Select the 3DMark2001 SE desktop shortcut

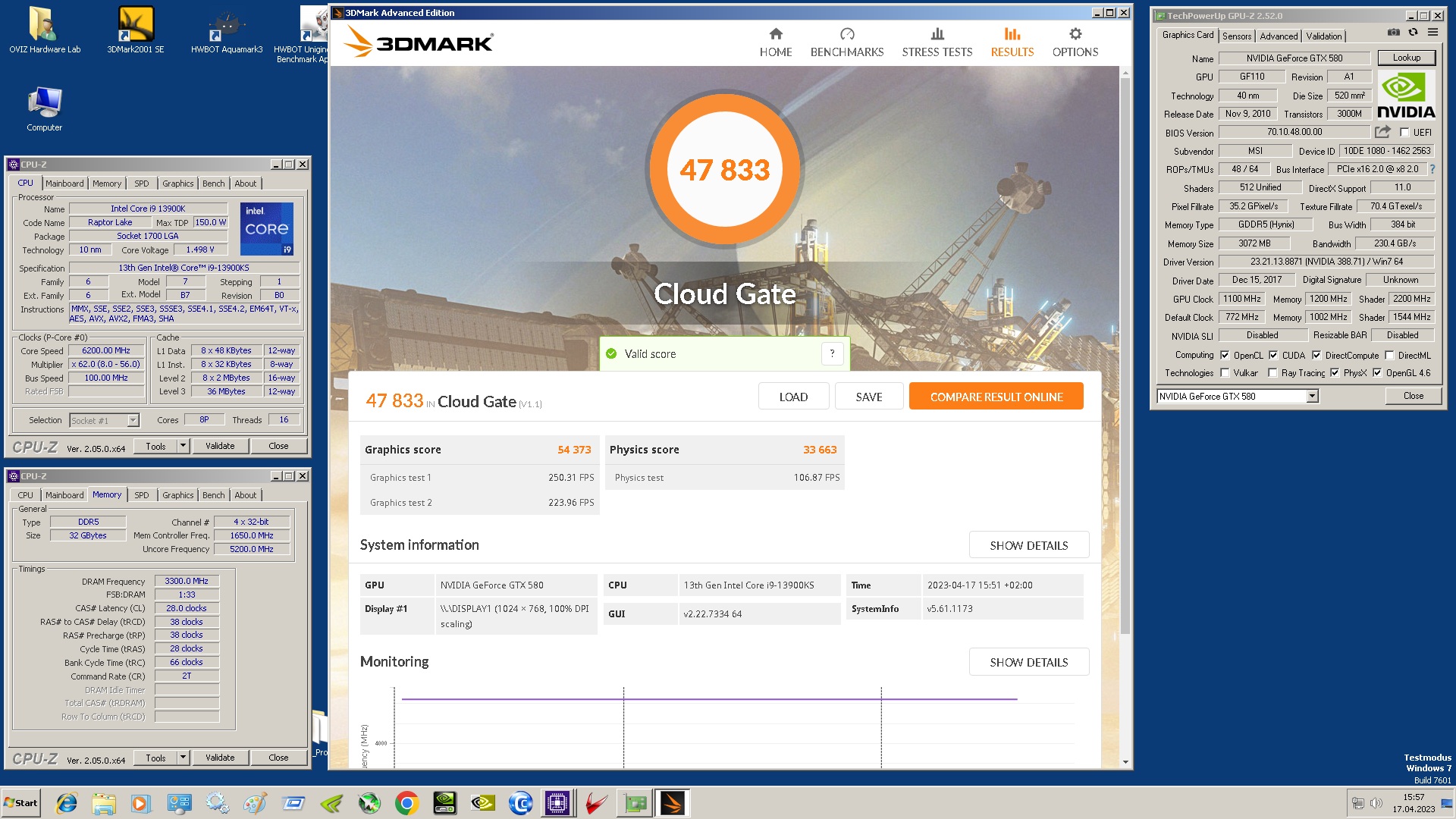tap(136, 30)
